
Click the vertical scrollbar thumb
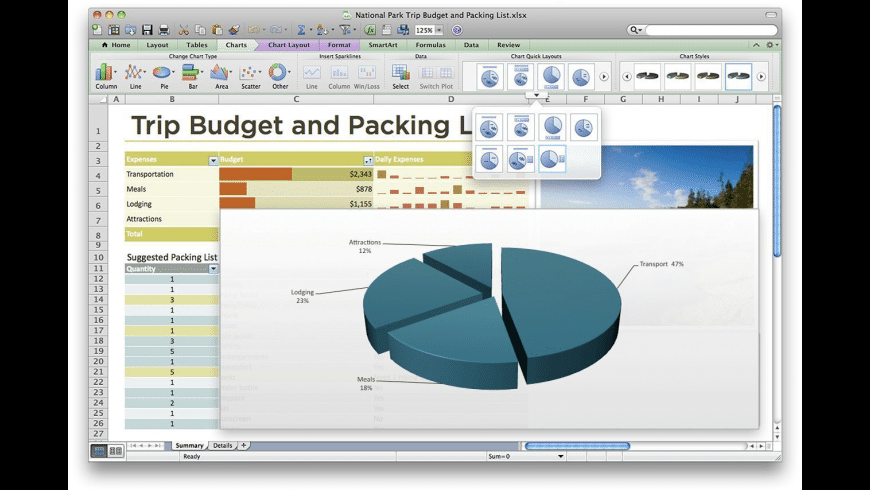pyautogui.click(x=777, y=181)
